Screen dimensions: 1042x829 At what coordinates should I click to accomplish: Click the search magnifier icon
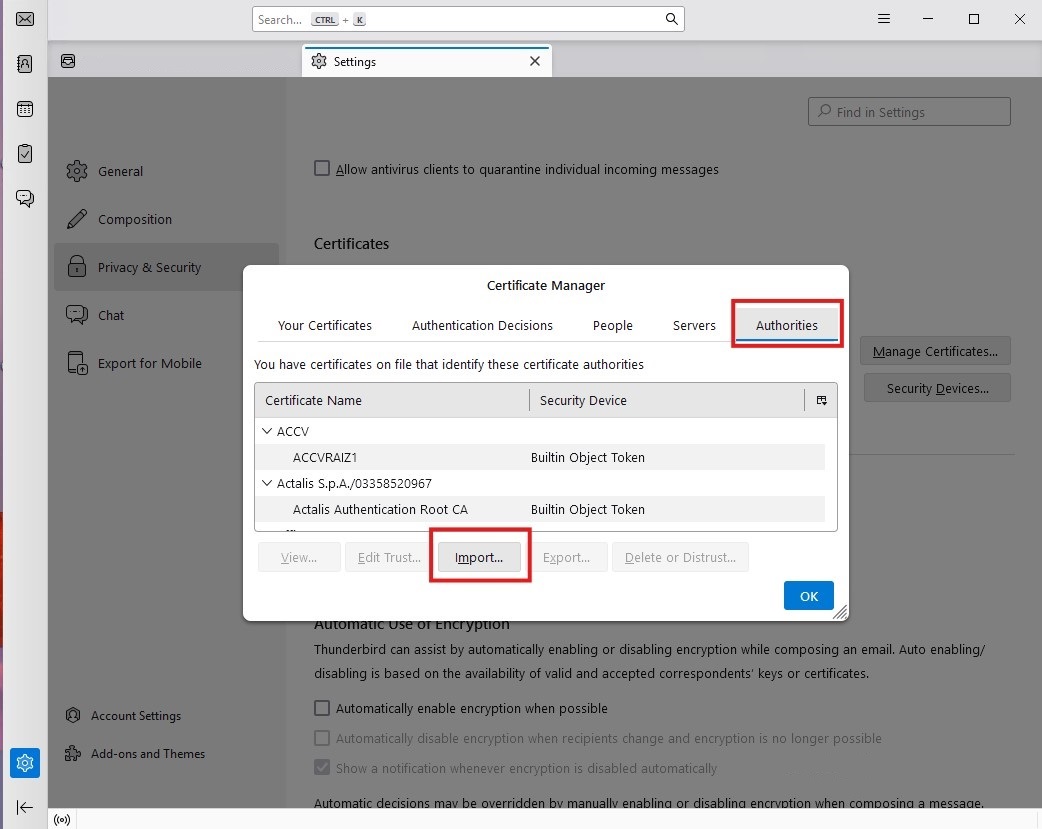[x=671, y=19]
